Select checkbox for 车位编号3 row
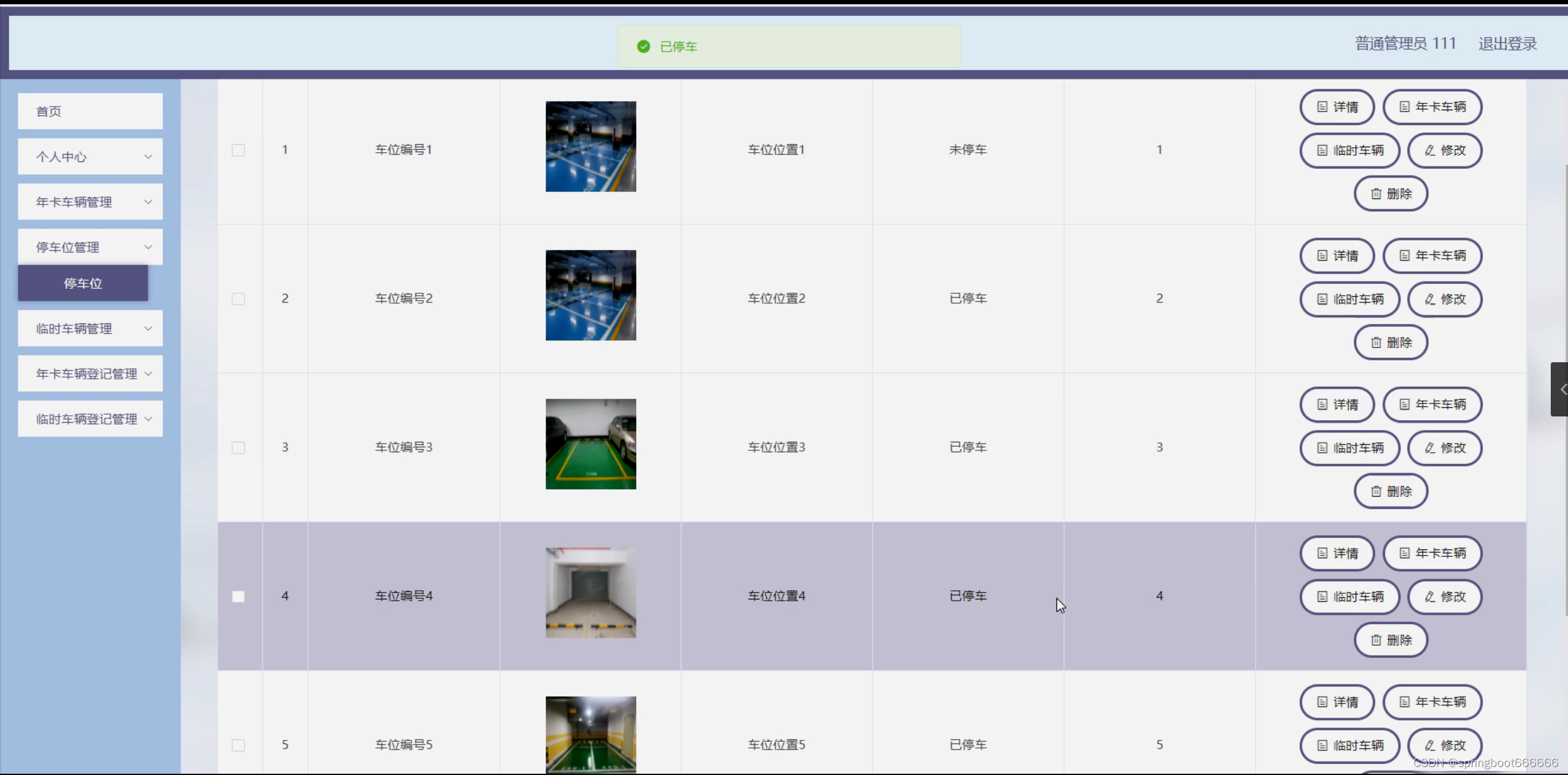This screenshot has width=1568, height=775. [238, 448]
